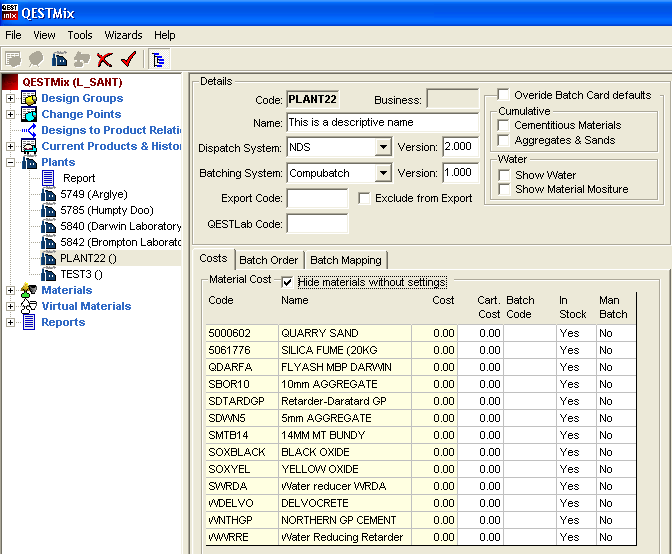Open the Wizards menu
672x554 pixels.
(123, 35)
